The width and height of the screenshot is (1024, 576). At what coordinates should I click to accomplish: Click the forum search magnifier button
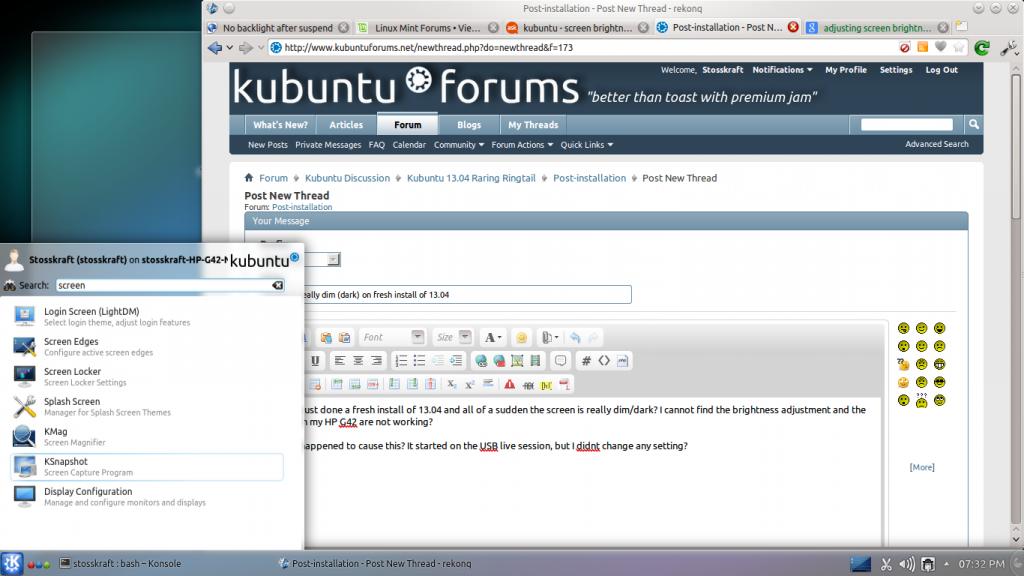click(973, 124)
